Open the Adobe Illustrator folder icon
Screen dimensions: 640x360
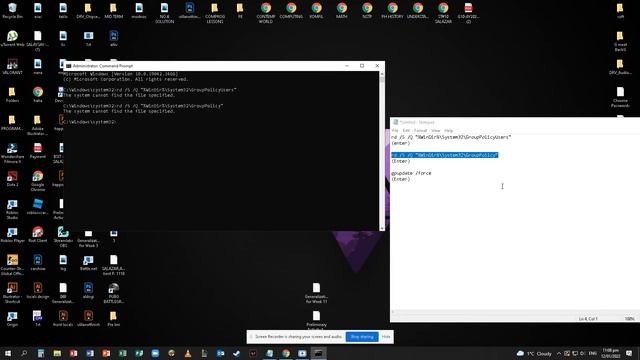coord(38,125)
